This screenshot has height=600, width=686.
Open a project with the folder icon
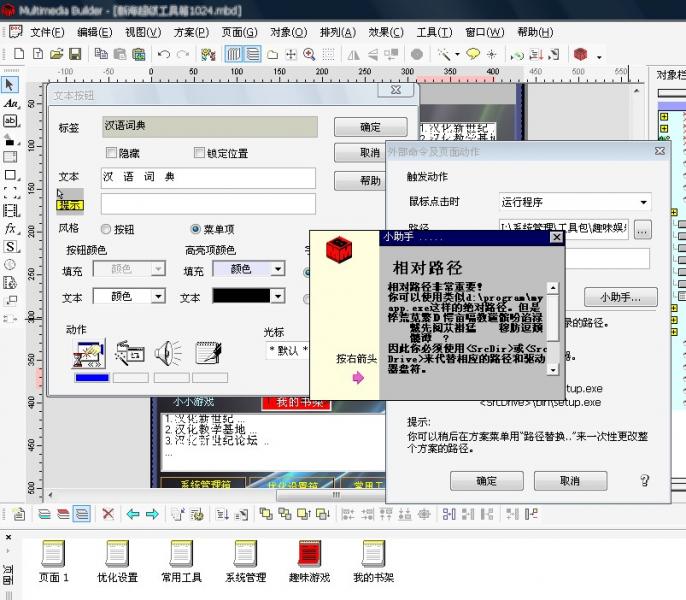point(56,54)
